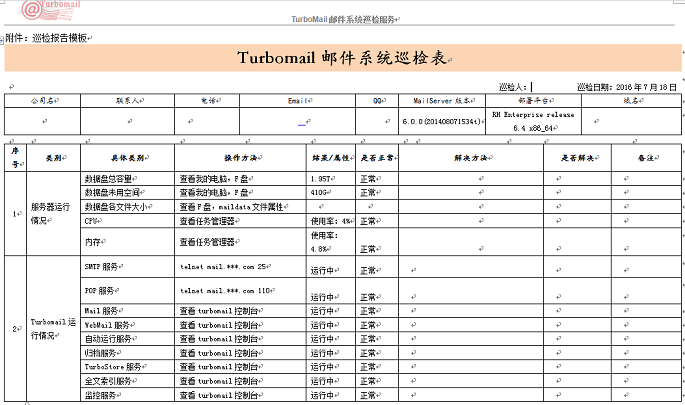Select the 序号 column header
This screenshot has width=685, height=405.
tap(15, 158)
